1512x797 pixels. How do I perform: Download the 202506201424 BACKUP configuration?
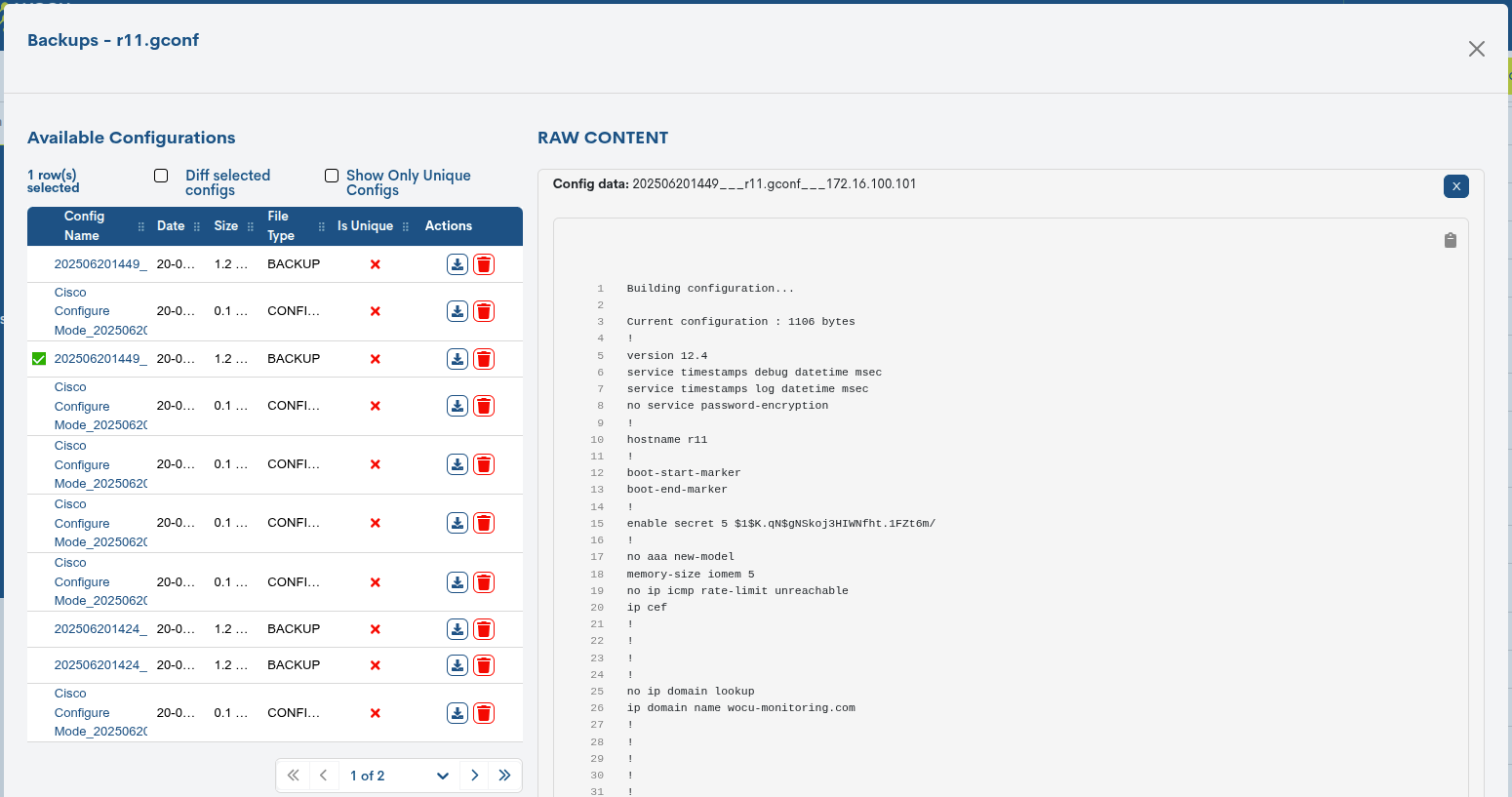click(x=457, y=628)
